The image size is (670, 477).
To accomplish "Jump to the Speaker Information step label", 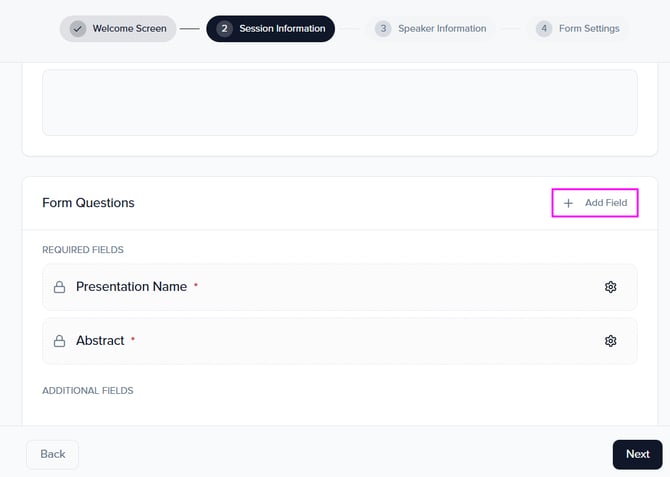I will (444, 29).
